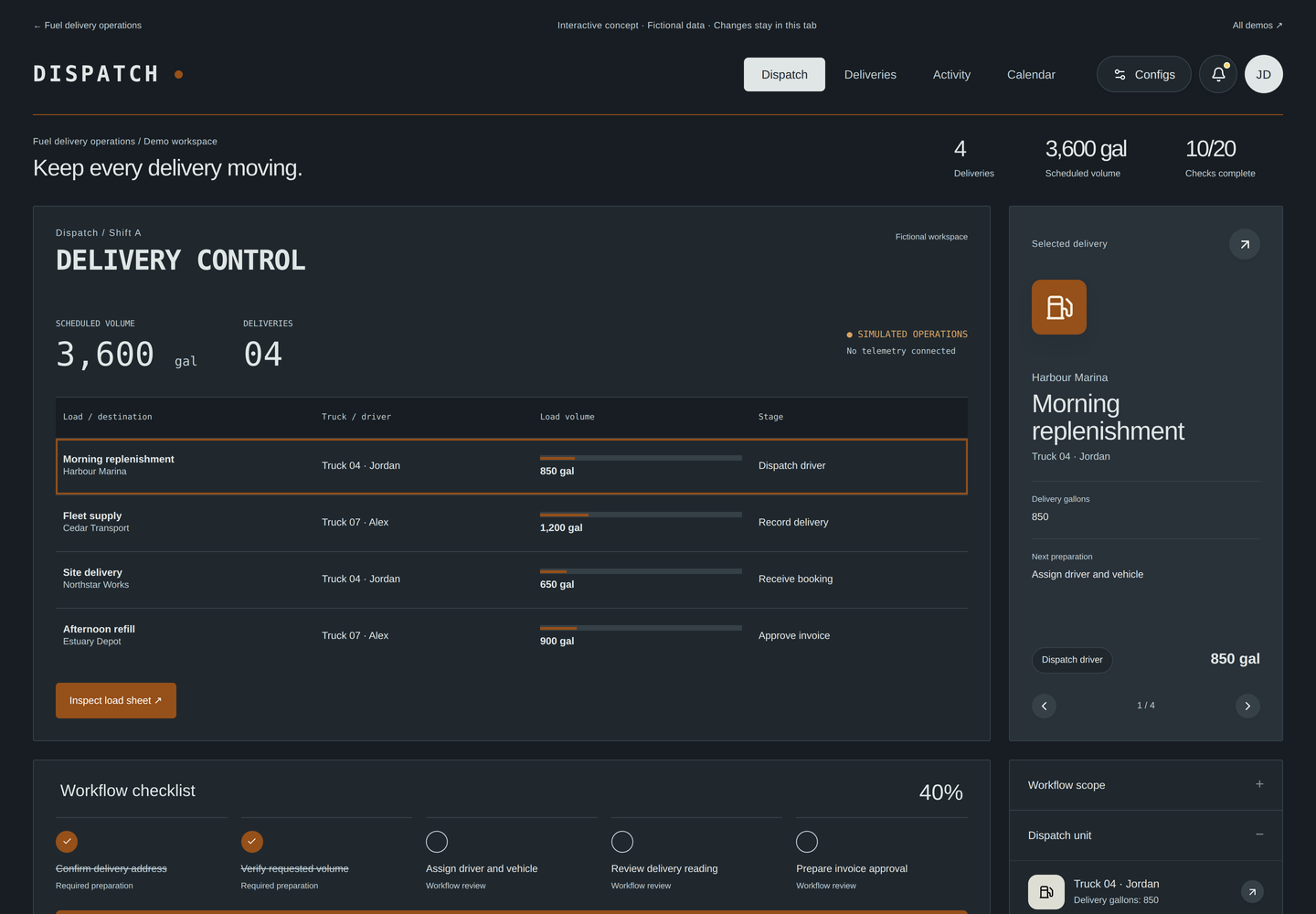Open notifications bell icon
This screenshot has height=914, width=1316.
click(1218, 74)
